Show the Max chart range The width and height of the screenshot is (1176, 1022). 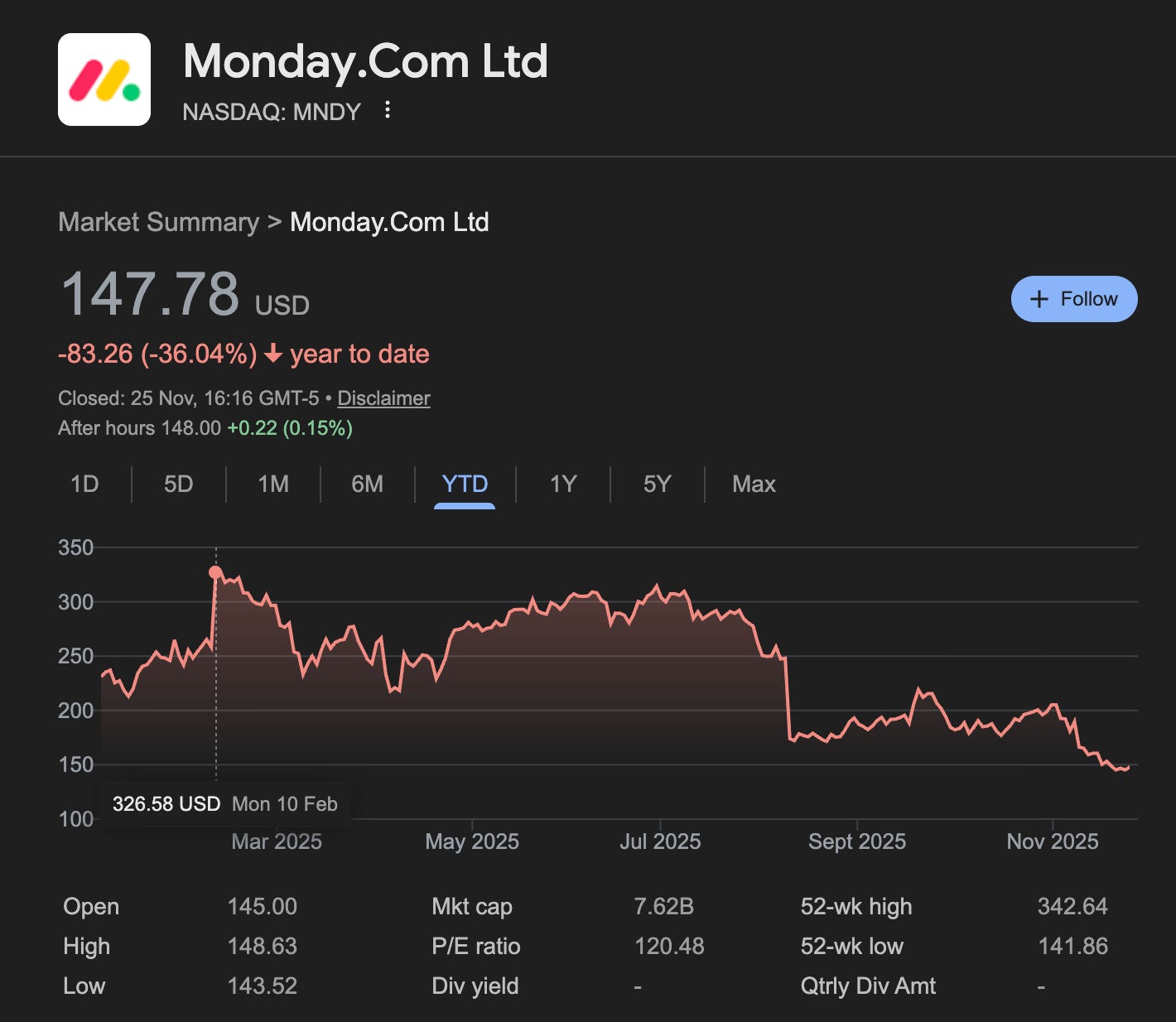click(754, 484)
